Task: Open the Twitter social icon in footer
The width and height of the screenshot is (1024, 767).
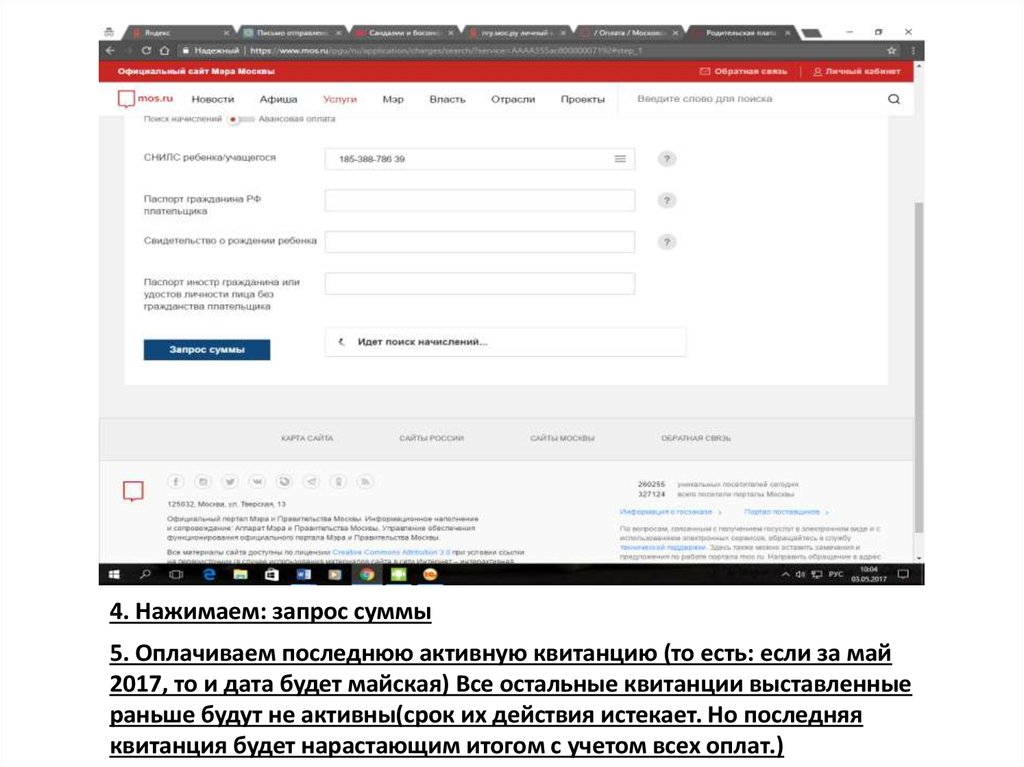Action: 229,481
